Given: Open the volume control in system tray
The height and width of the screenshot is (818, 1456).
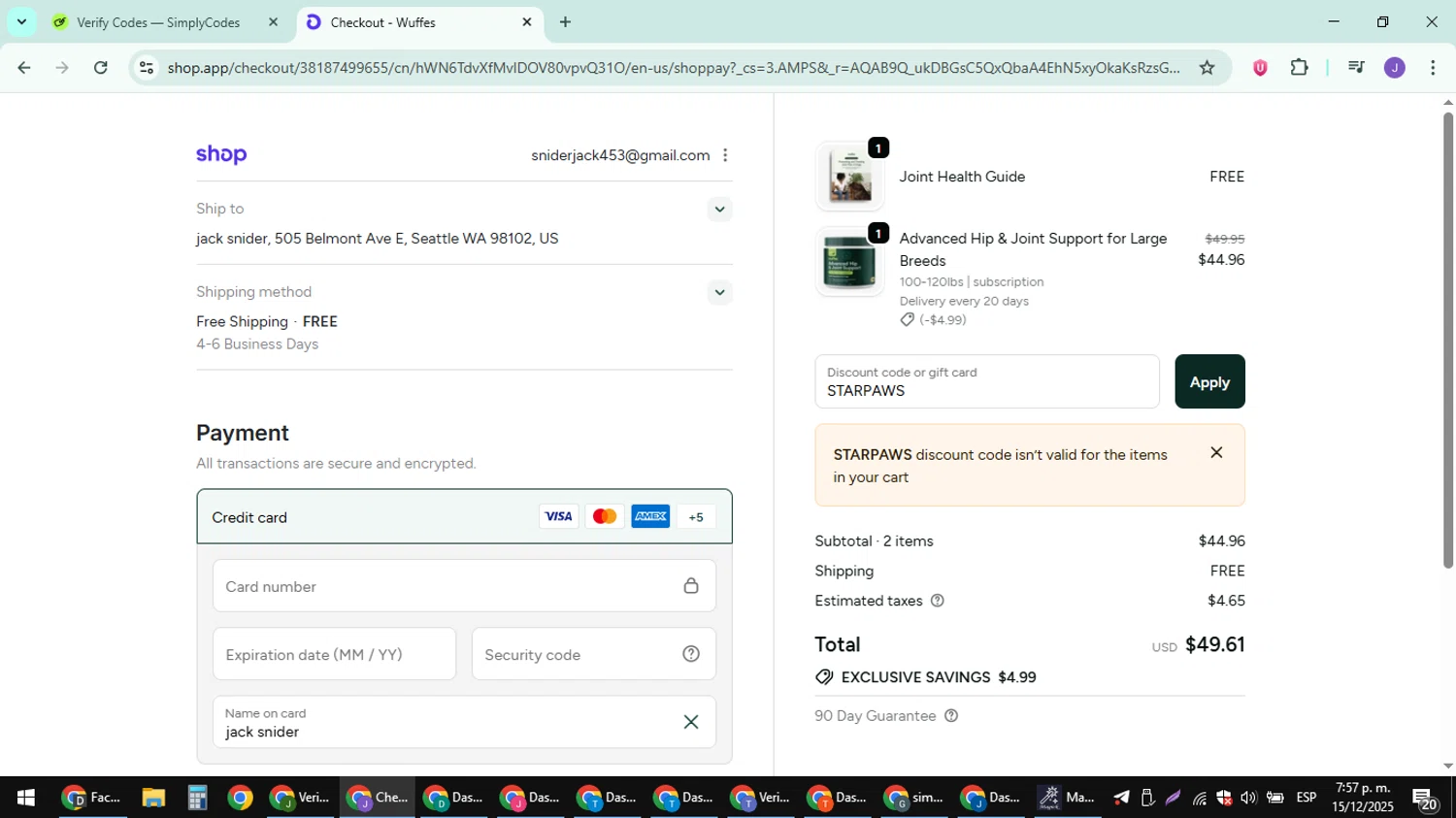Looking at the screenshot, I should 1248,798.
